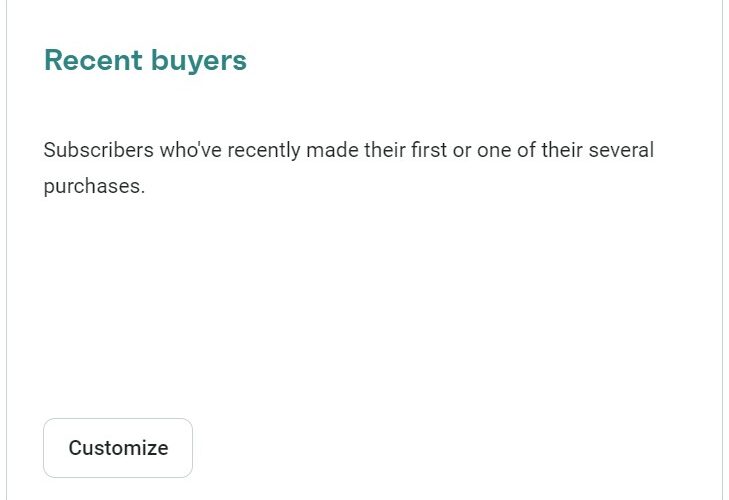Click the word "buyers" in the title
This screenshot has width=729, height=500.
tap(199, 60)
